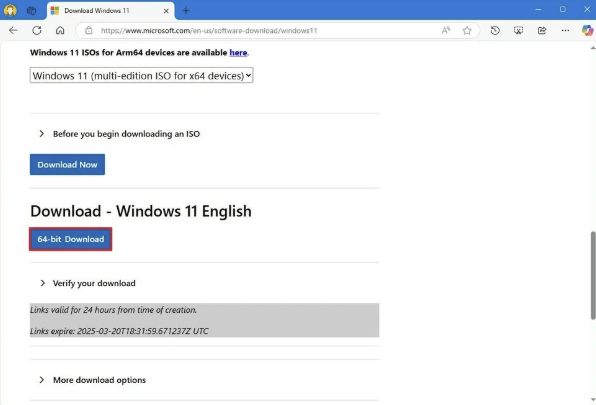
Task: Open a new browser tab with plus
Action: point(185,11)
